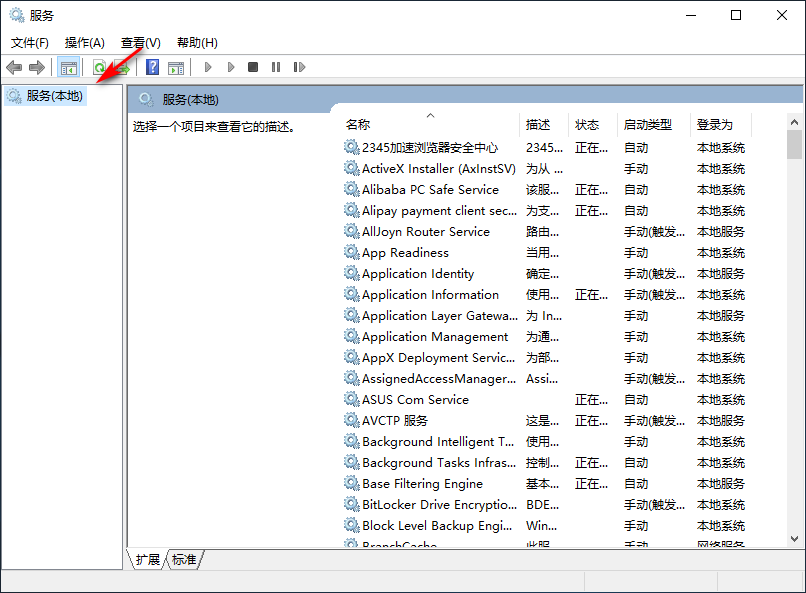806x593 pixels.
Task: Click the Pause Service icon
Action: [276, 67]
